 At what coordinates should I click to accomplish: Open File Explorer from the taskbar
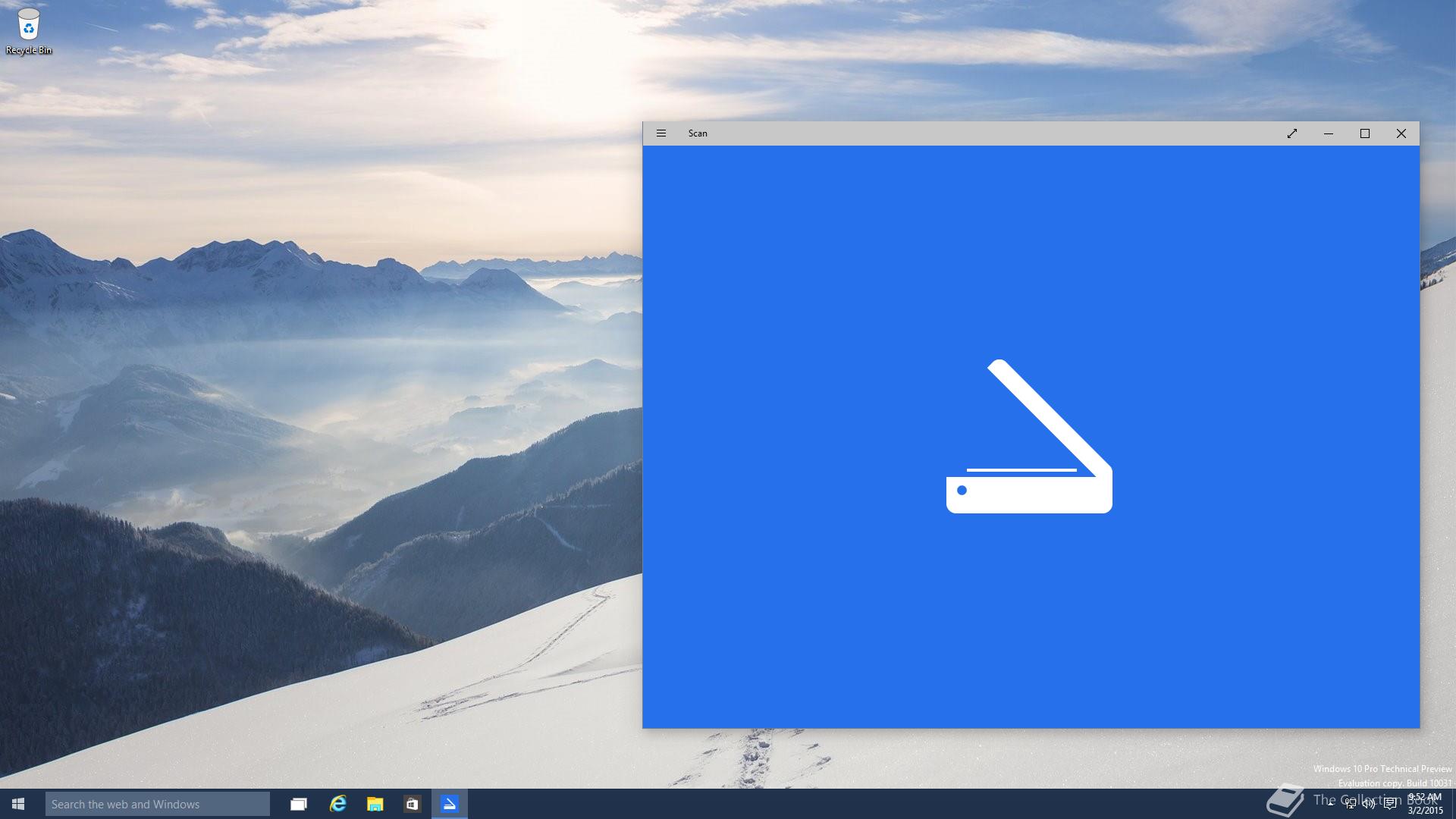(x=375, y=804)
